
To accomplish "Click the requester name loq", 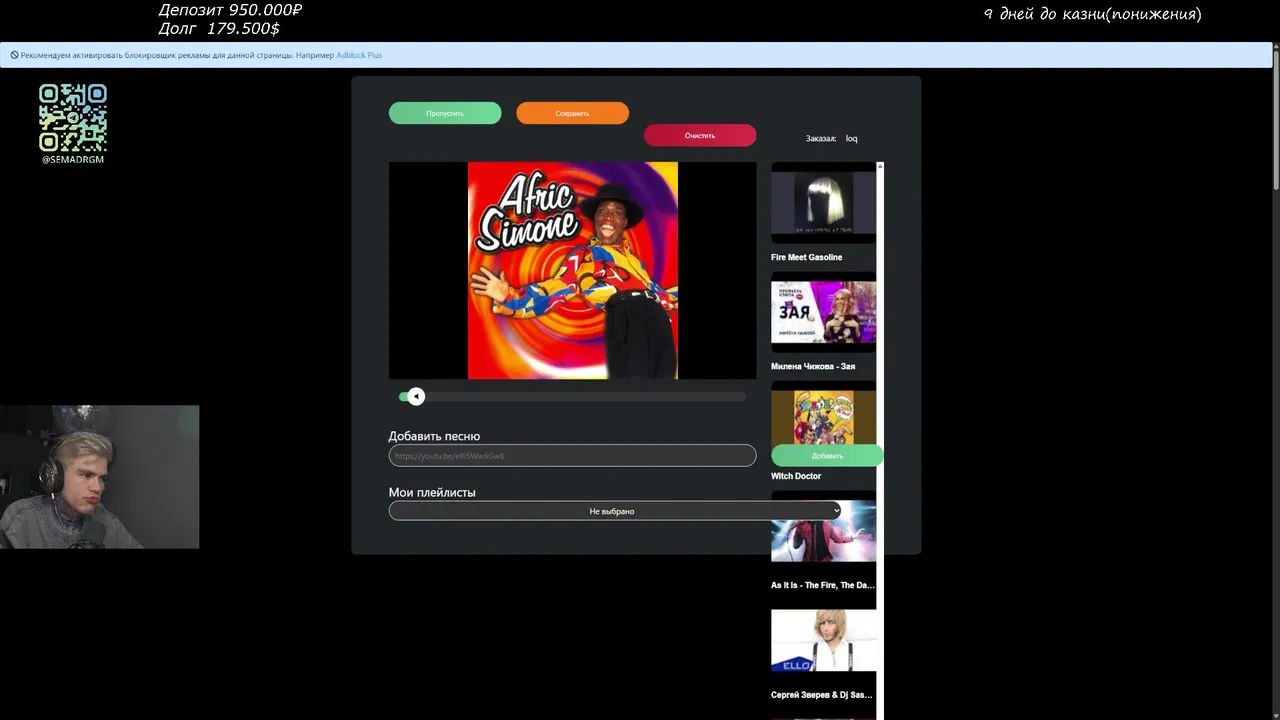I will pos(851,139).
